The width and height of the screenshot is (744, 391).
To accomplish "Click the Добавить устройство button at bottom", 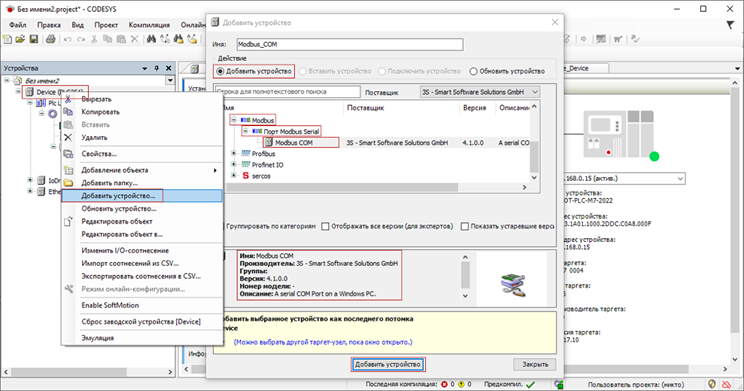I will [388, 364].
